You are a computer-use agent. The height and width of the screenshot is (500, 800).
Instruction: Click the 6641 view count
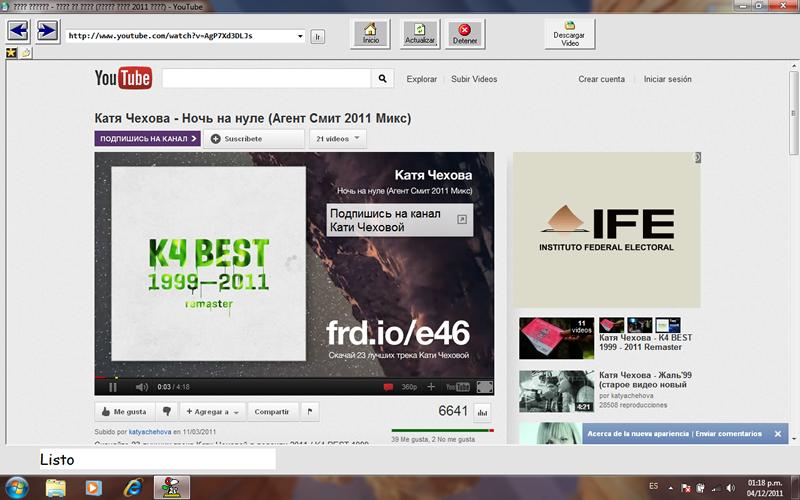(453, 411)
